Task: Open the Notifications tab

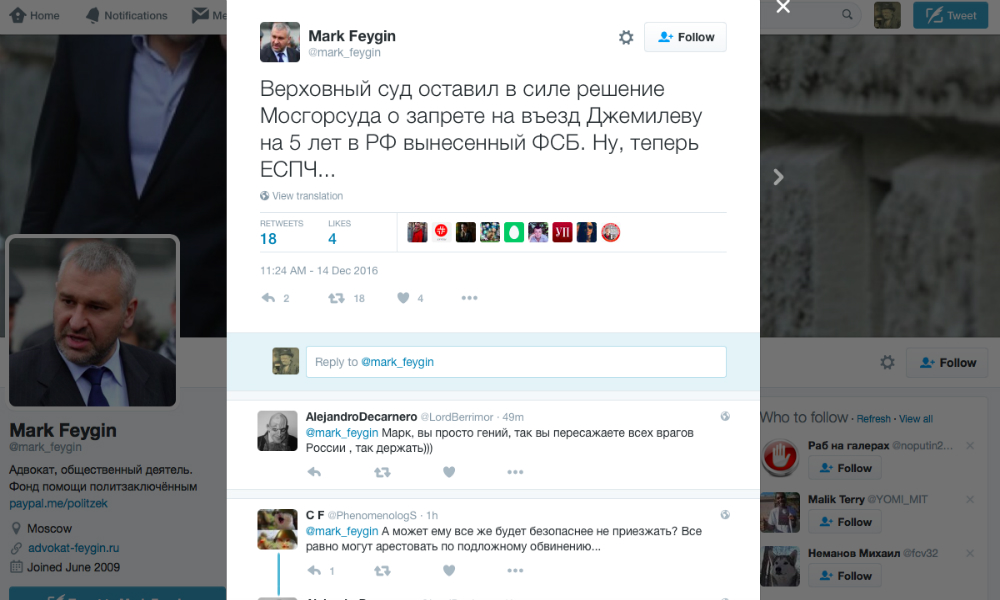Action: coord(127,15)
